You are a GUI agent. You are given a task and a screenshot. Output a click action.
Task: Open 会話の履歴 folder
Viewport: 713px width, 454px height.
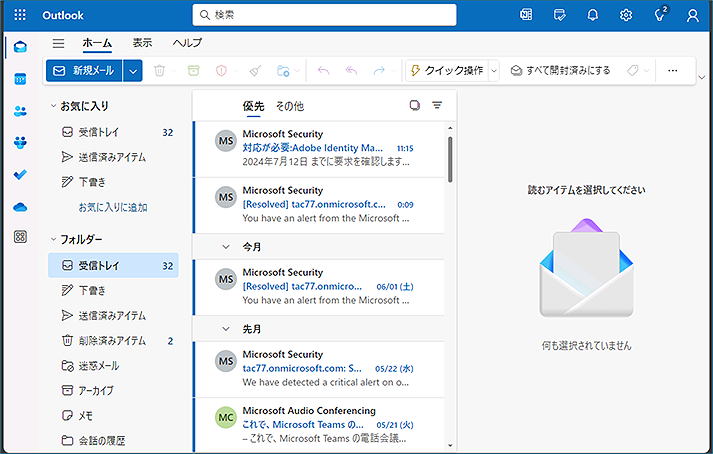click(113, 440)
